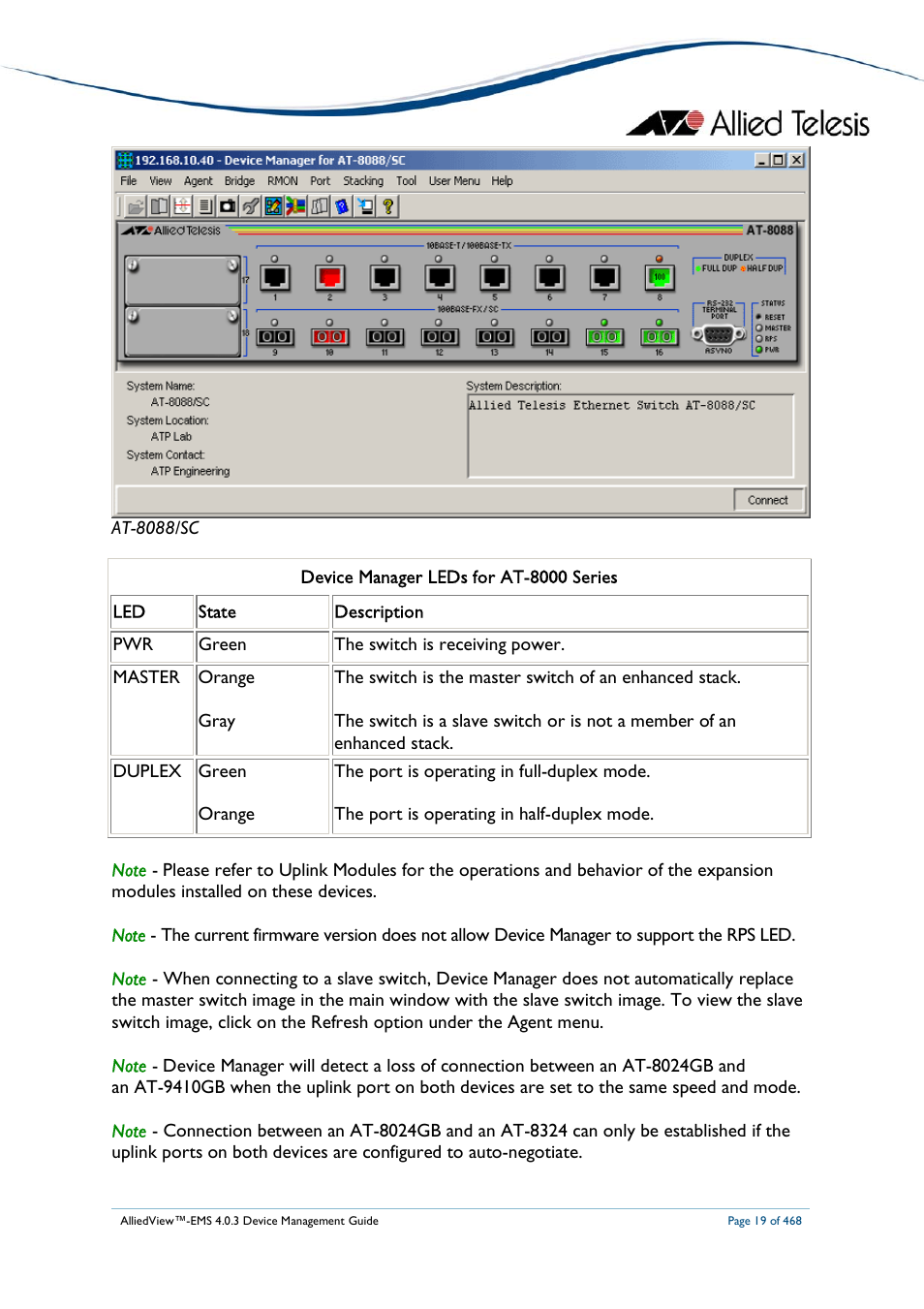Open the Help menu
Screen dimensions: 924x1309
click(502, 181)
